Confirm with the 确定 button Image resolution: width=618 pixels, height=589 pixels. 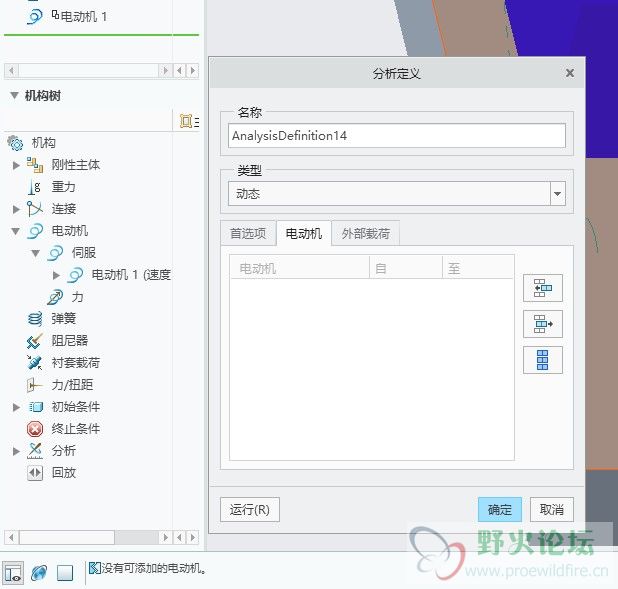[x=500, y=509]
